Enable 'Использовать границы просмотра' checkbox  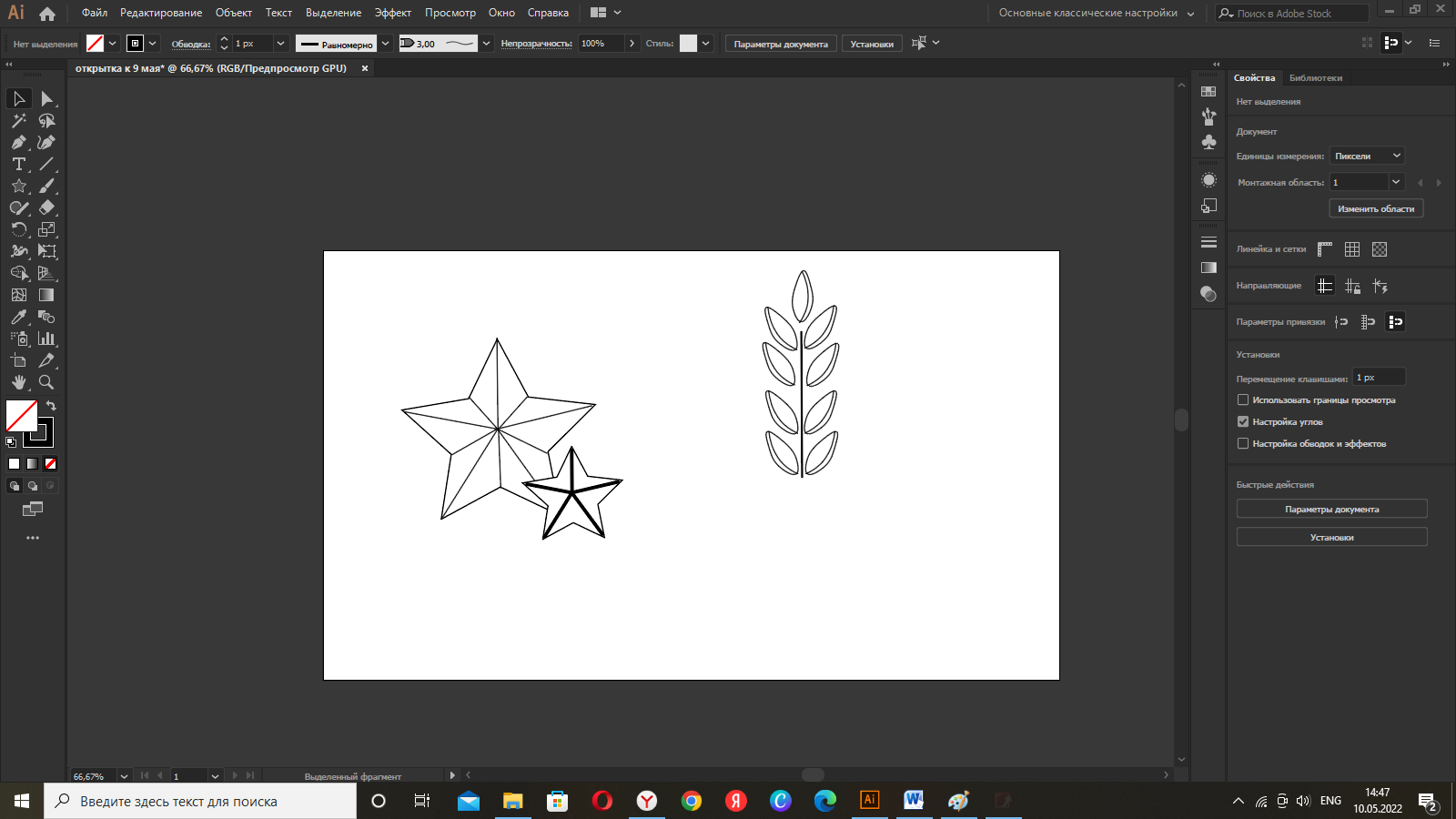point(1243,400)
